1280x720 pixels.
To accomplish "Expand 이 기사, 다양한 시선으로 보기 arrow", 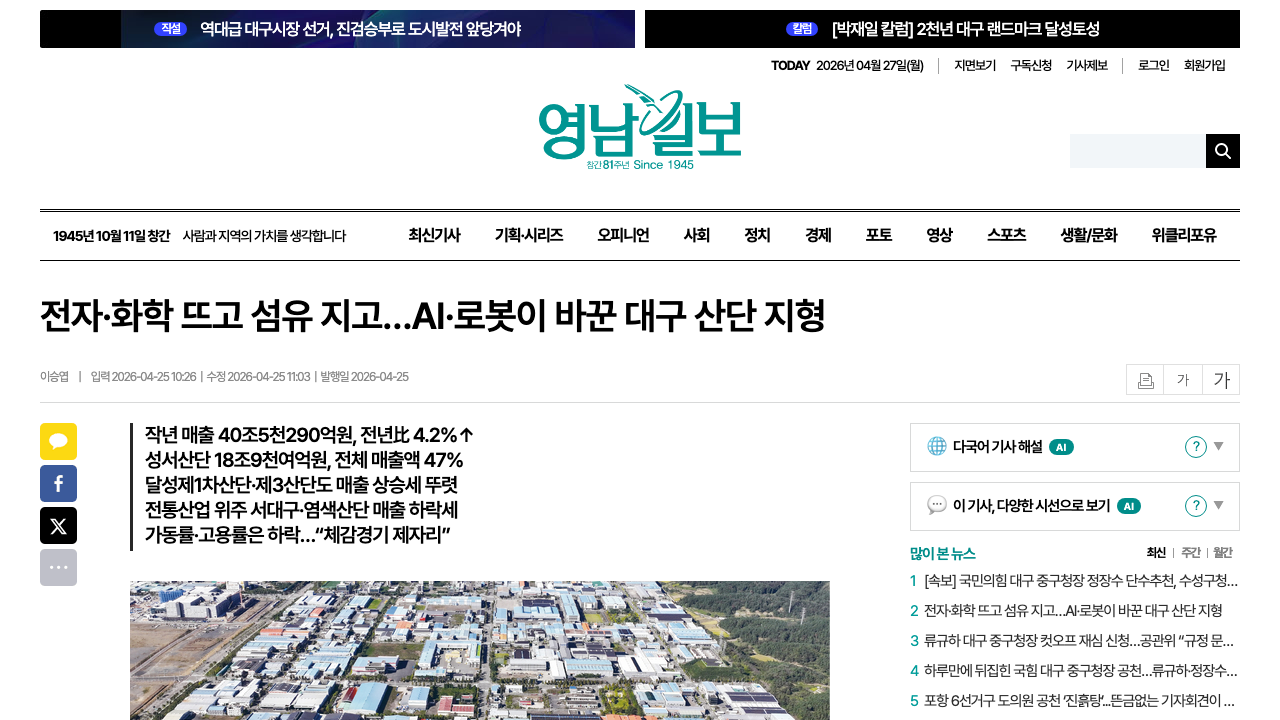I will [1219, 506].
